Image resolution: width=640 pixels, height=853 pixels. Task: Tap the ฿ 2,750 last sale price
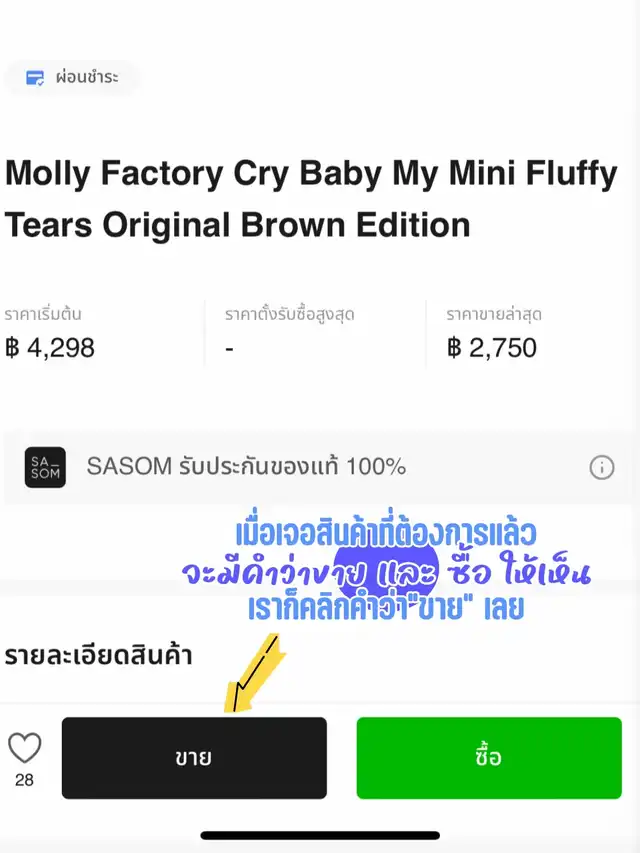pyautogui.click(x=492, y=348)
